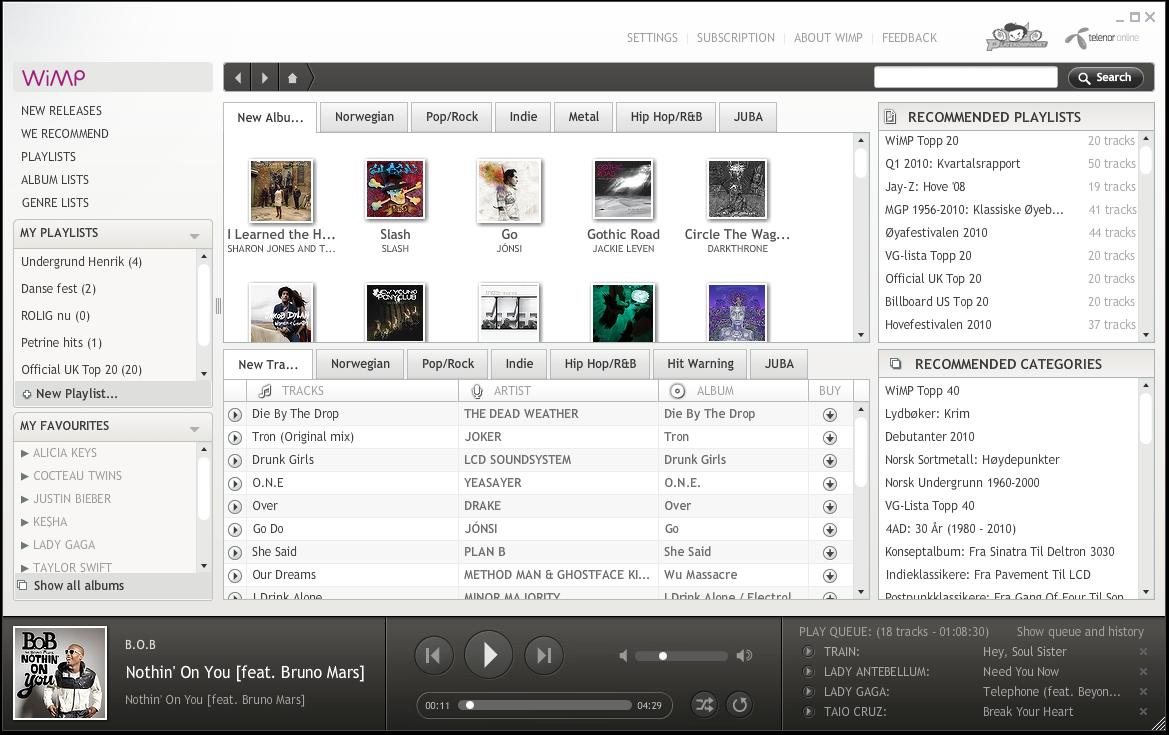Toggle repeat playback mode
This screenshot has width=1169, height=735.
click(740, 705)
